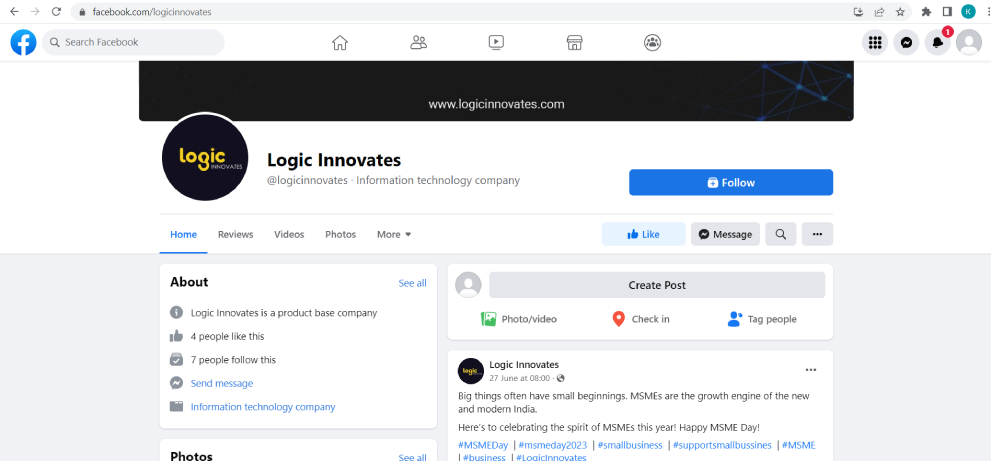Click the post author's small Logic avatar

[x=471, y=371]
